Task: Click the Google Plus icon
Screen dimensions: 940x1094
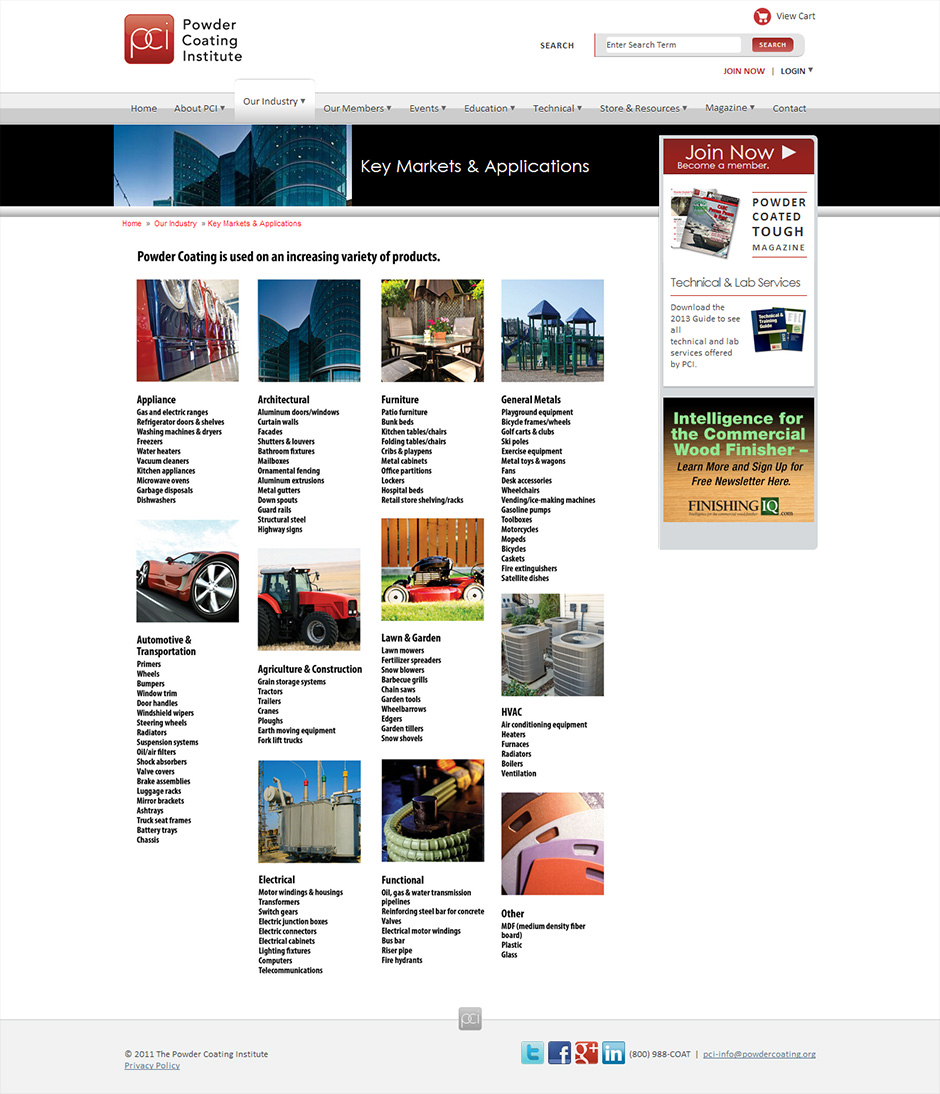Action: 586,1053
